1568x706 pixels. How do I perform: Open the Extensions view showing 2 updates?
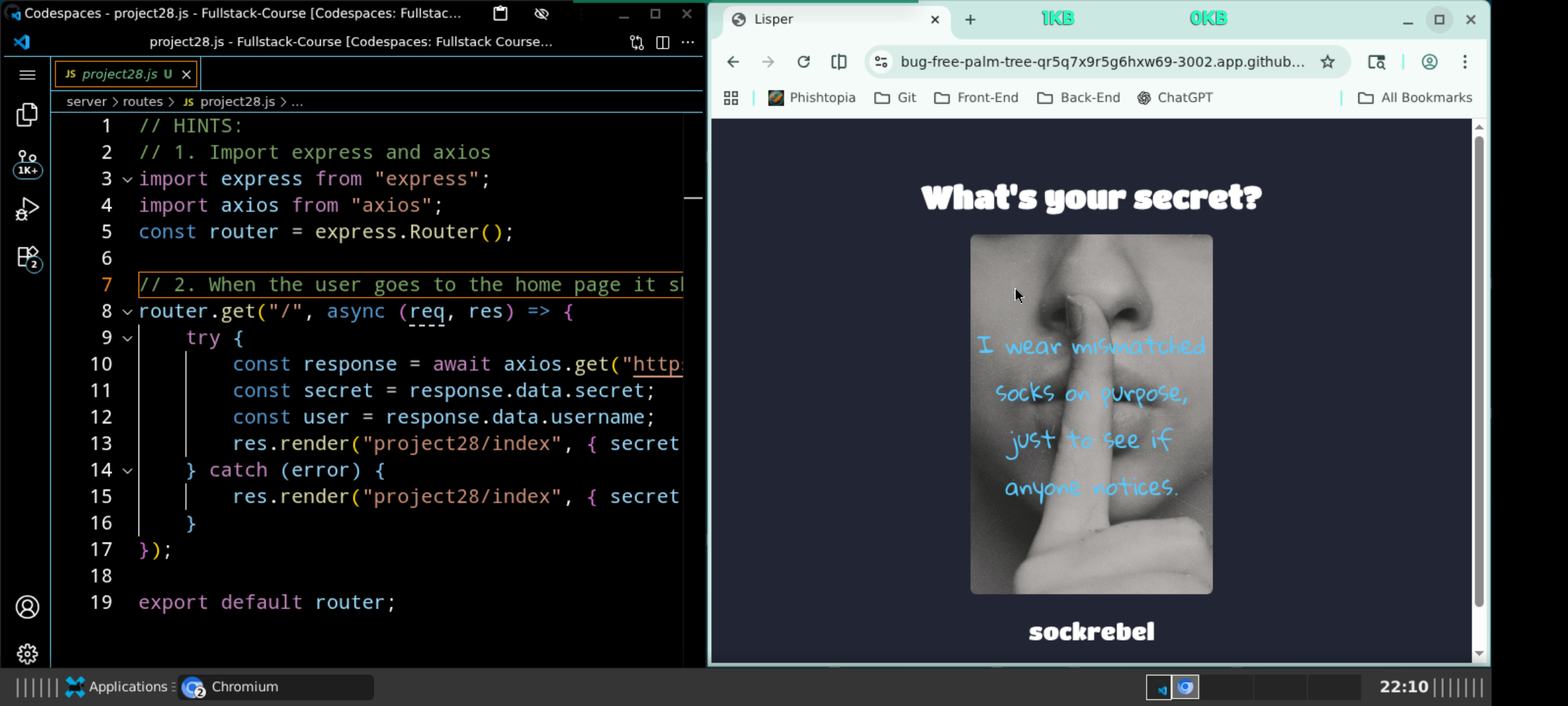coord(27,258)
